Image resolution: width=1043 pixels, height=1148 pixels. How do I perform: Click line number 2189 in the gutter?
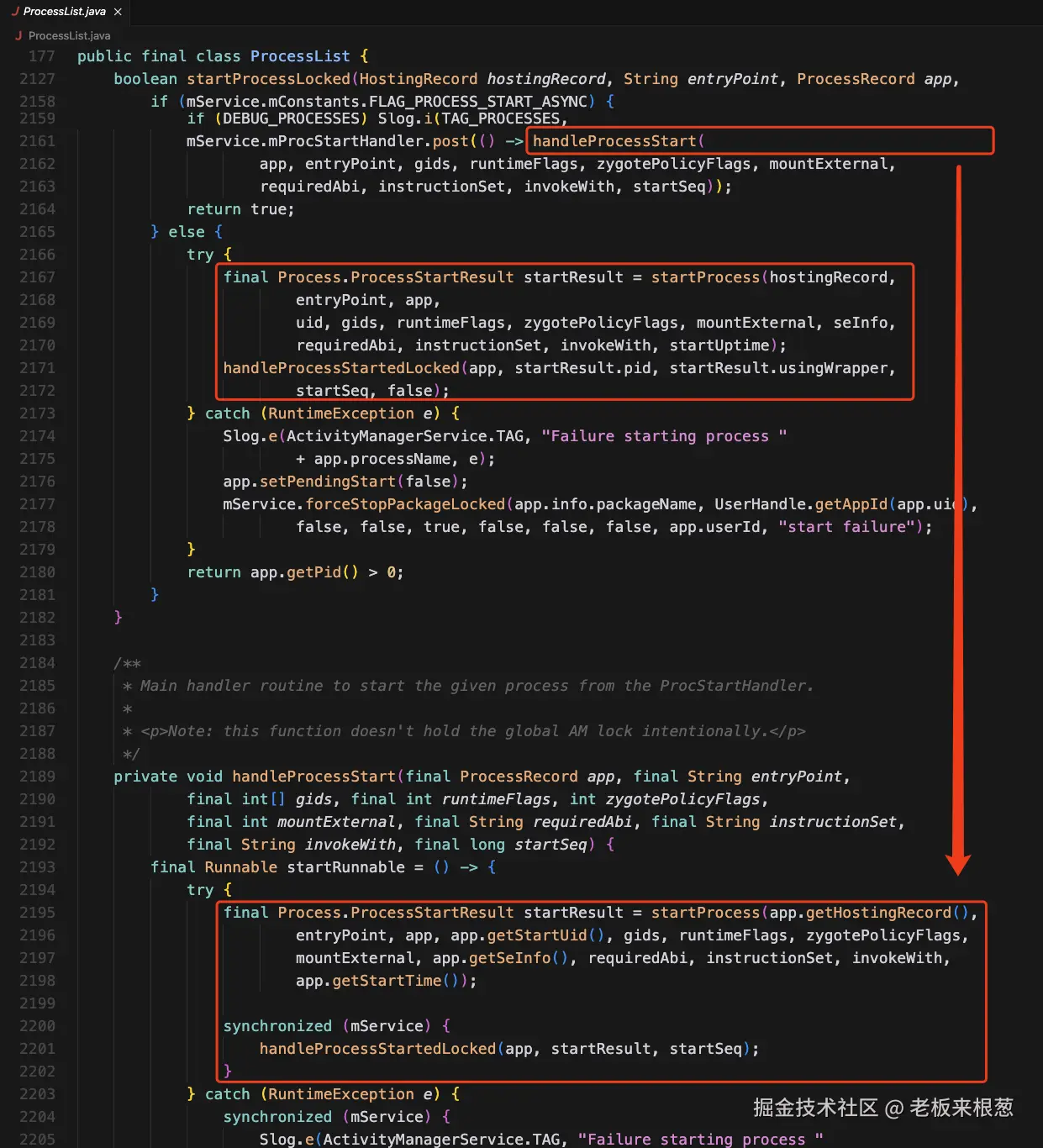pos(37,777)
